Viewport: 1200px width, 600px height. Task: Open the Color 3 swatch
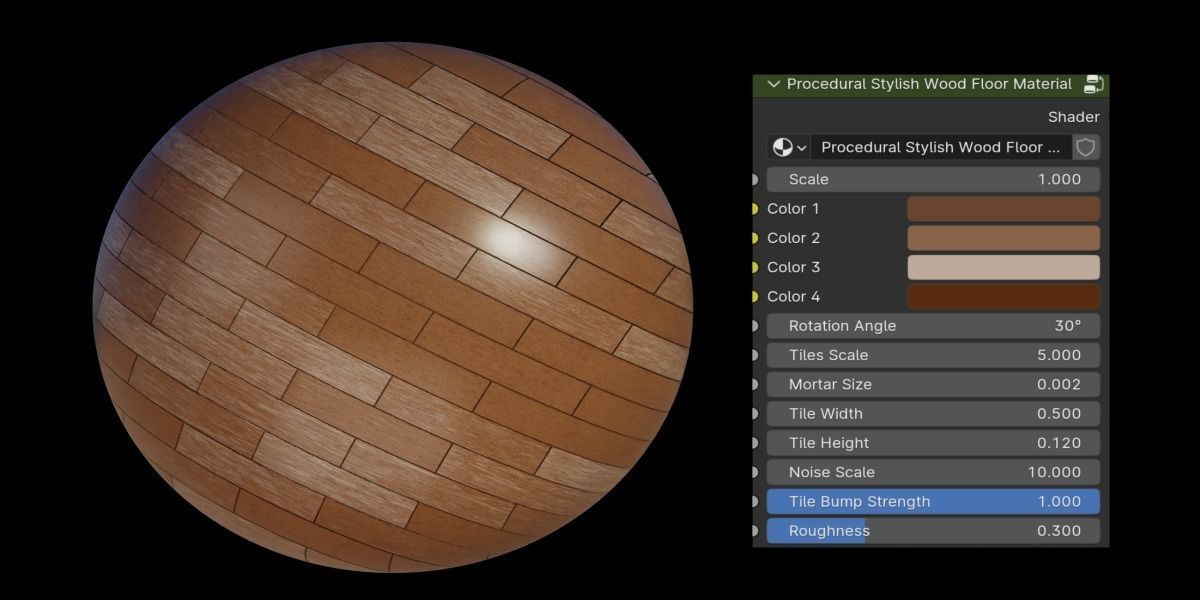point(1003,267)
